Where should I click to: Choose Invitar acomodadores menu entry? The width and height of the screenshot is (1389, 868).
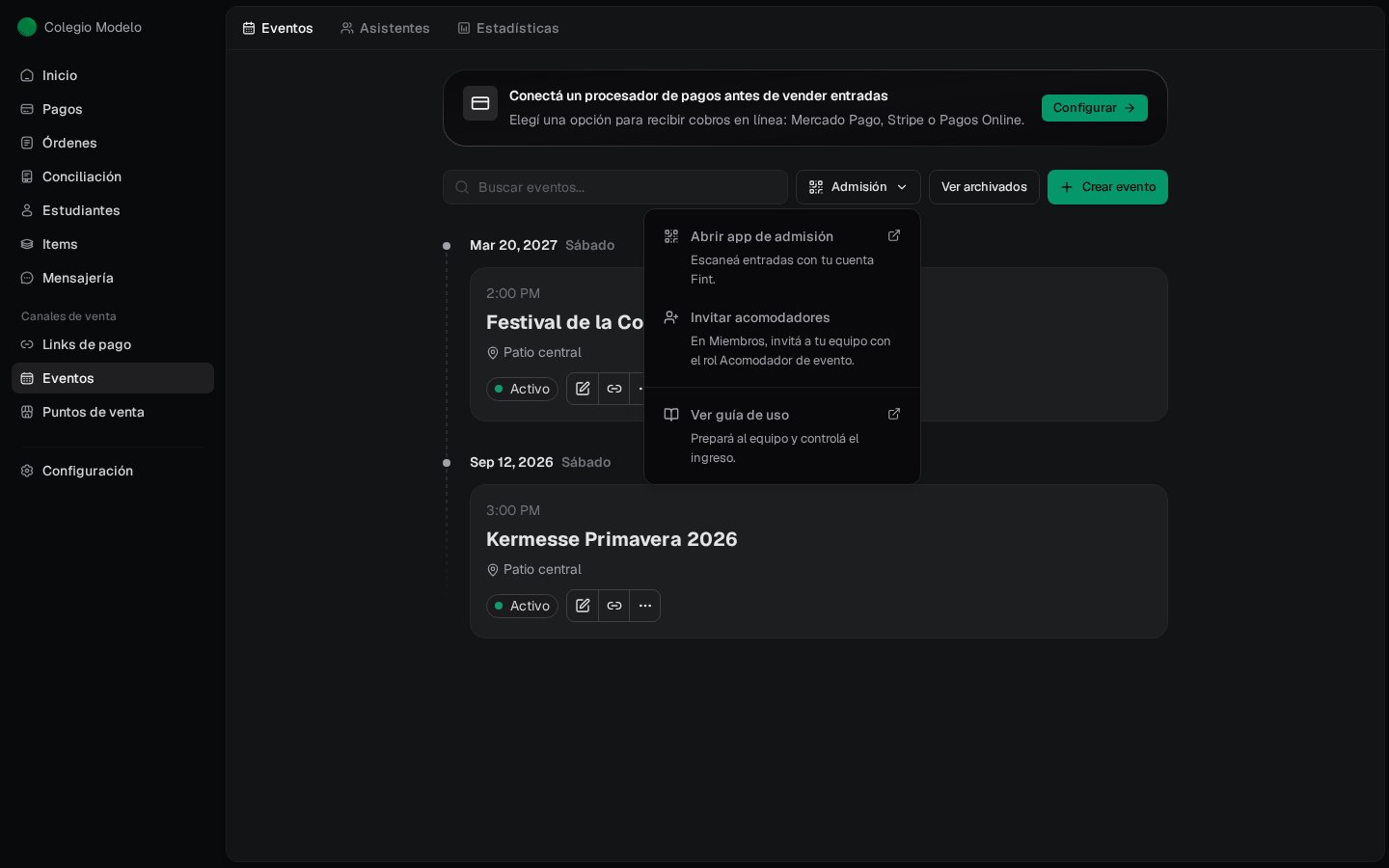tap(782, 338)
